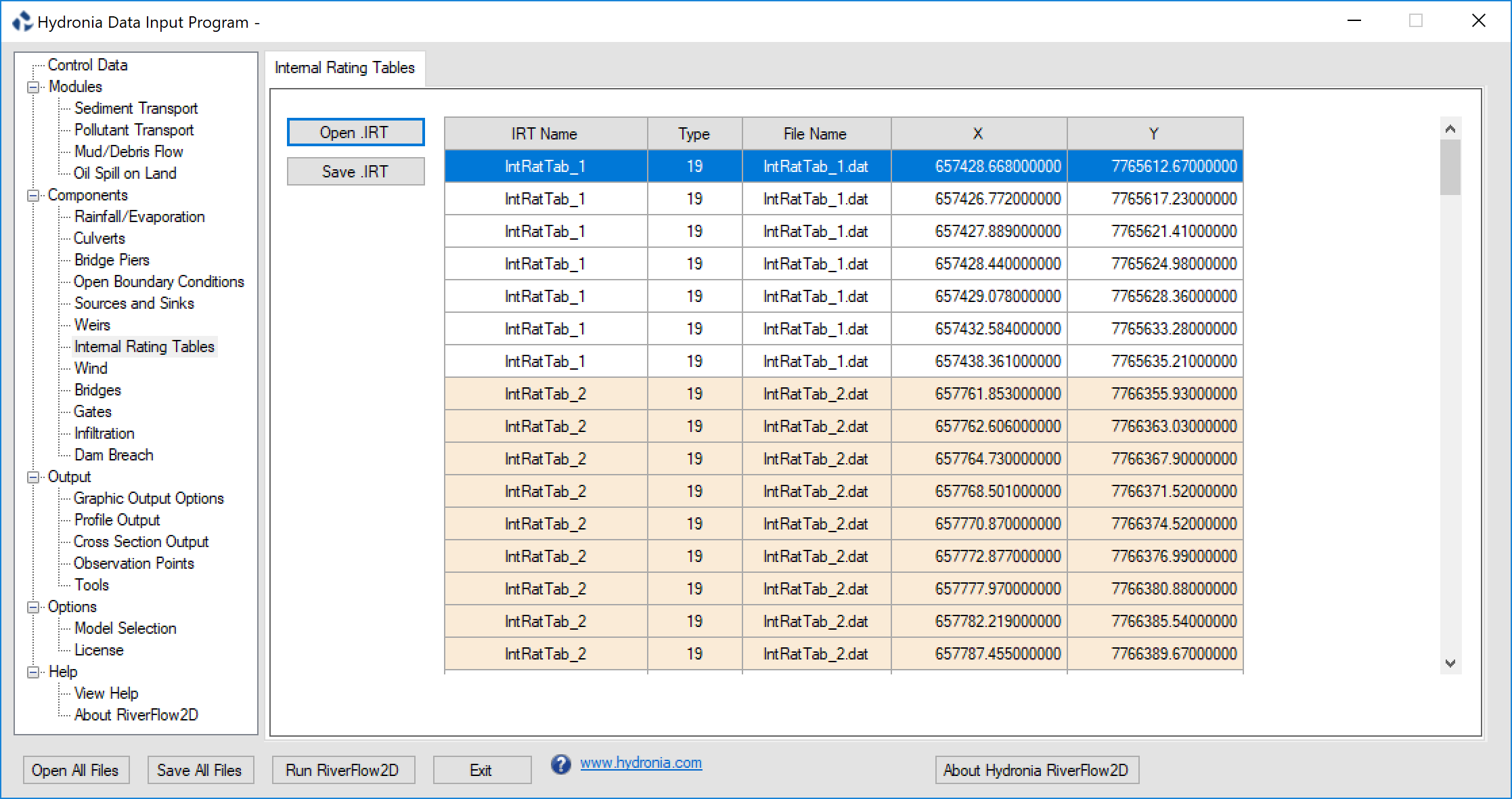Open Model Selection option
This screenshot has height=799, width=1512.
[125, 628]
